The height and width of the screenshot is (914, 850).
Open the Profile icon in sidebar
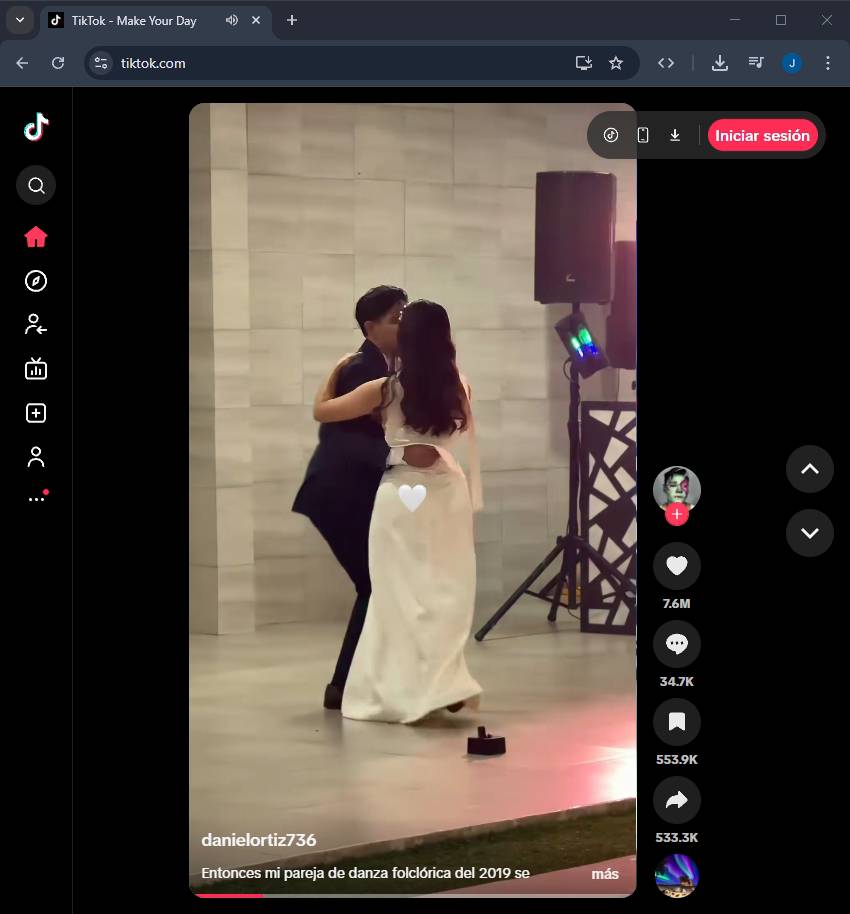point(36,457)
